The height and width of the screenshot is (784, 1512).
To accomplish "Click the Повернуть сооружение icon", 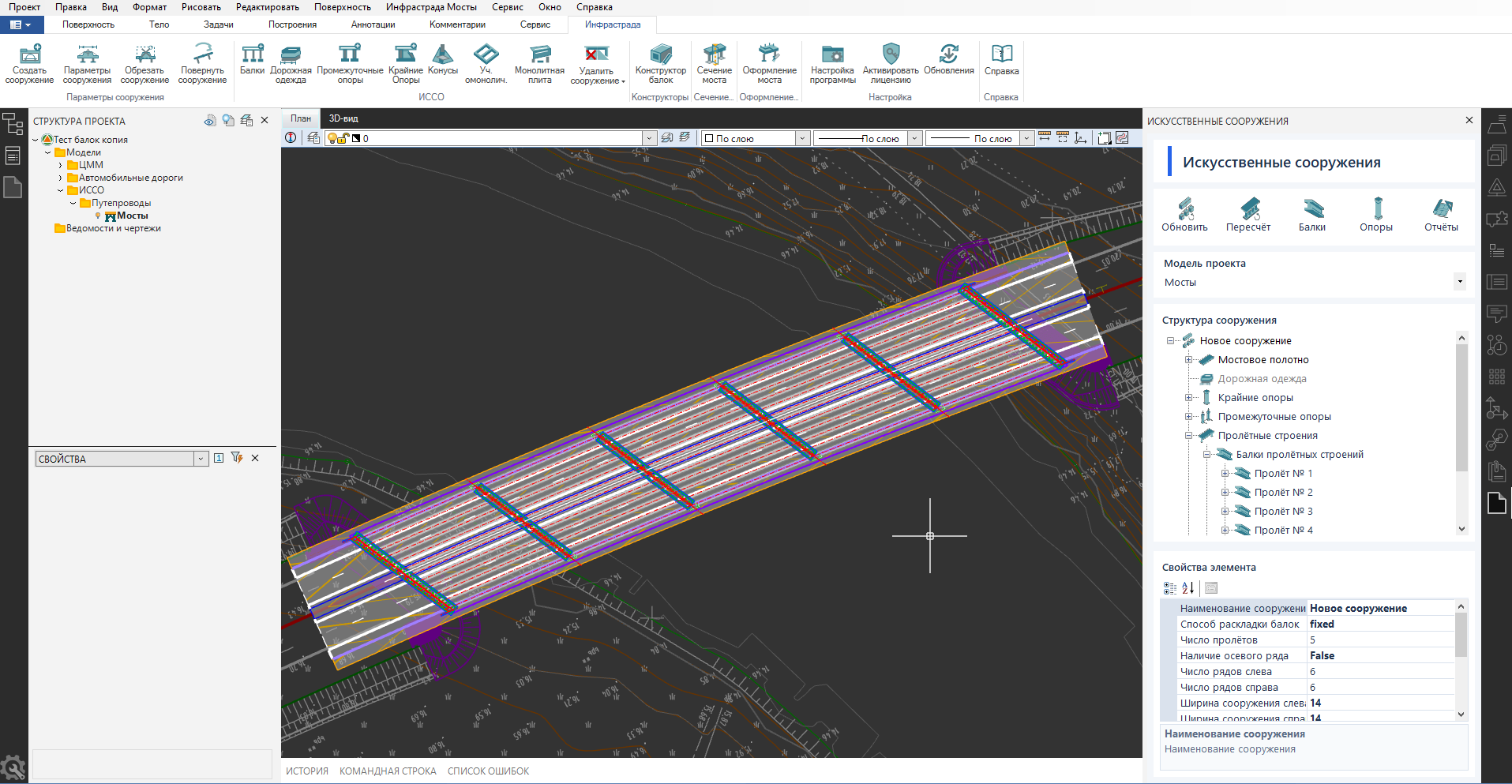I will (x=202, y=64).
